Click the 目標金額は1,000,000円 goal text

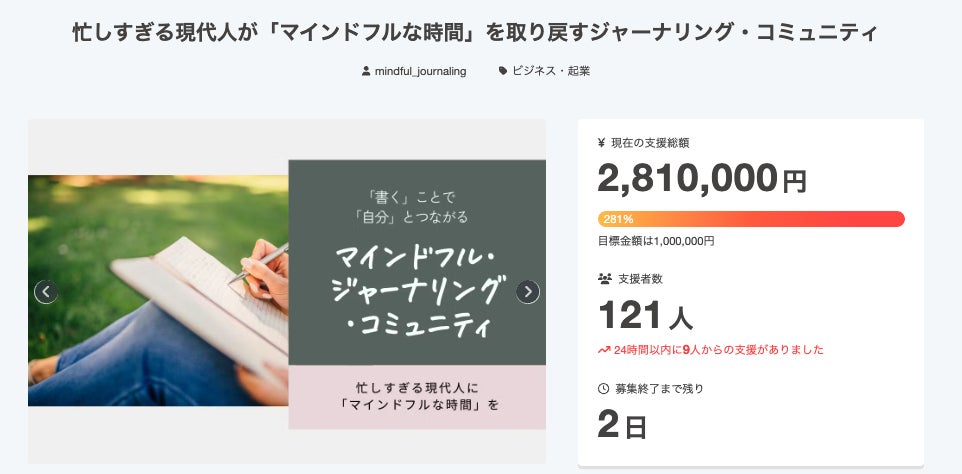coord(656,241)
